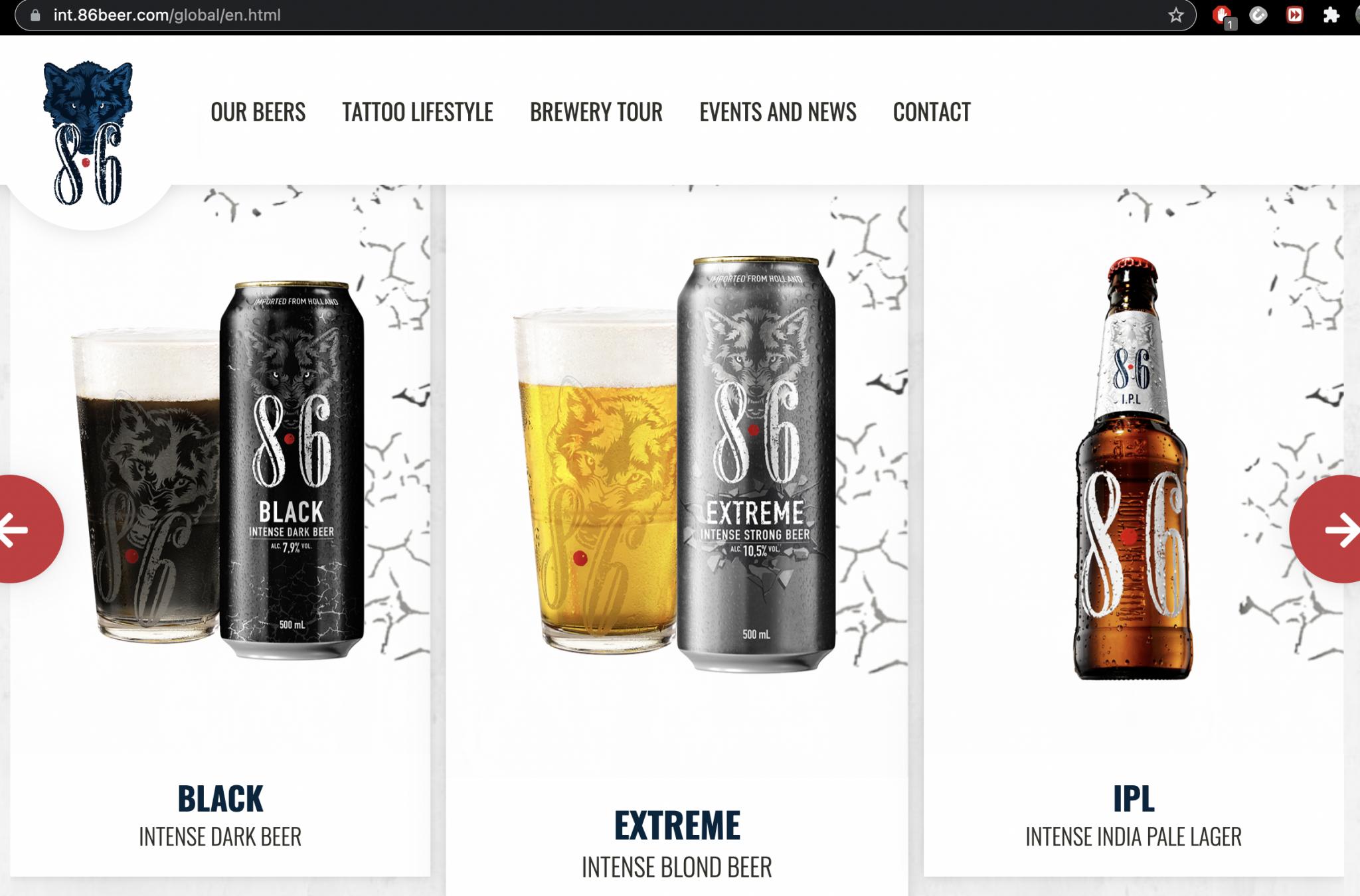Viewport: 1360px width, 896px height.
Task: Select the Black beer title link
Action: (220, 798)
